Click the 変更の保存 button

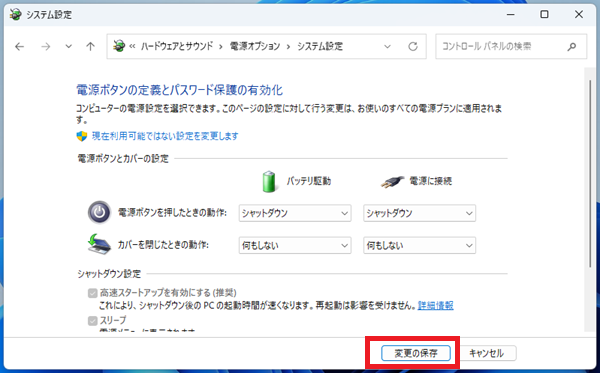click(416, 353)
